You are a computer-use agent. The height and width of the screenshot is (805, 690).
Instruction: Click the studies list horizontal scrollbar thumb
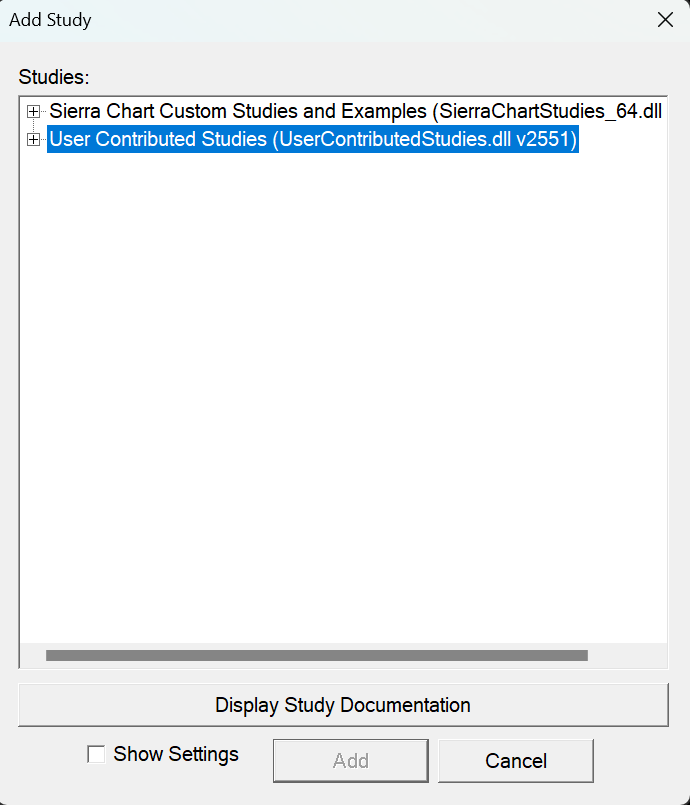(x=316, y=656)
